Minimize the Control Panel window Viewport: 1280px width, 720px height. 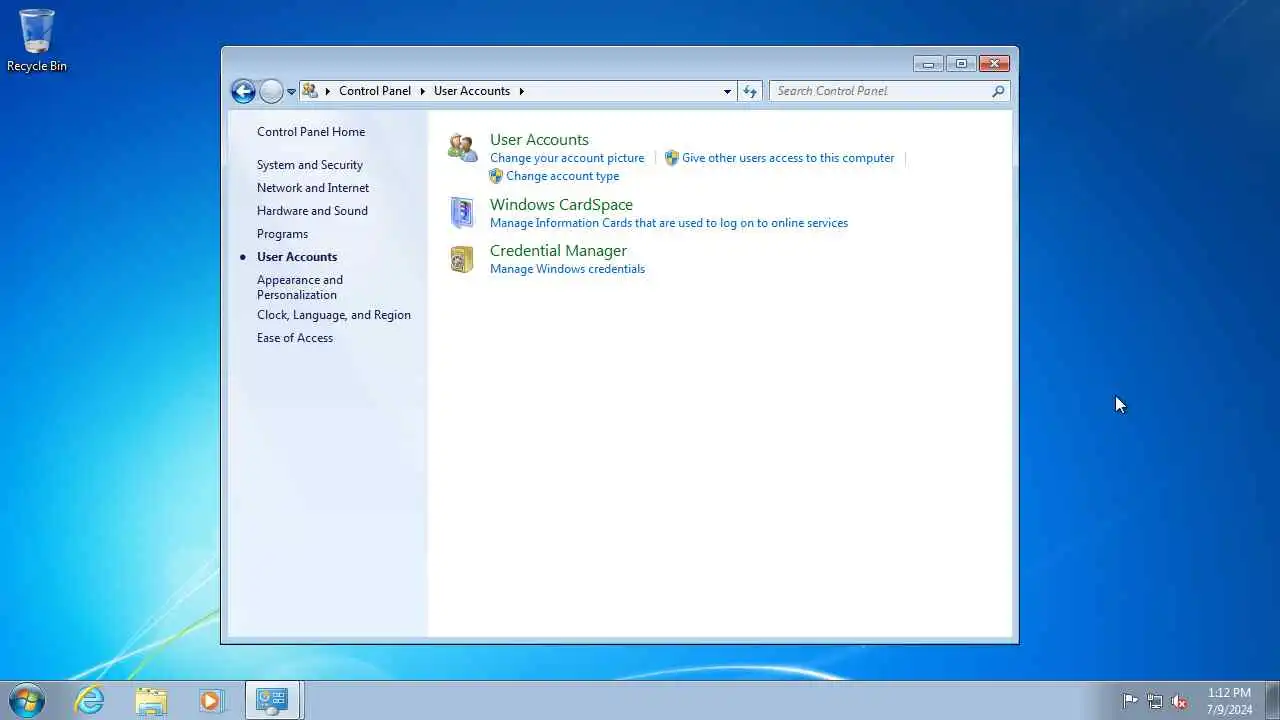point(928,64)
